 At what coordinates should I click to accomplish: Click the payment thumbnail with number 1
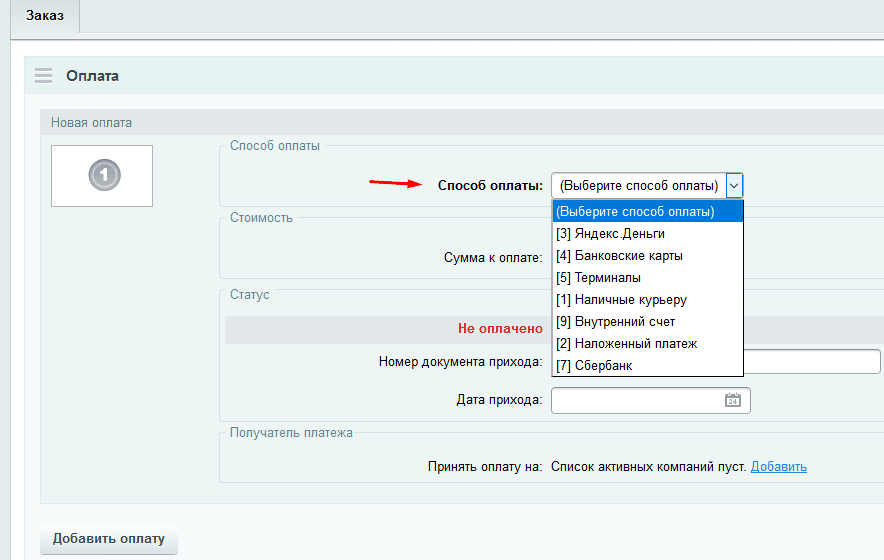point(102,176)
